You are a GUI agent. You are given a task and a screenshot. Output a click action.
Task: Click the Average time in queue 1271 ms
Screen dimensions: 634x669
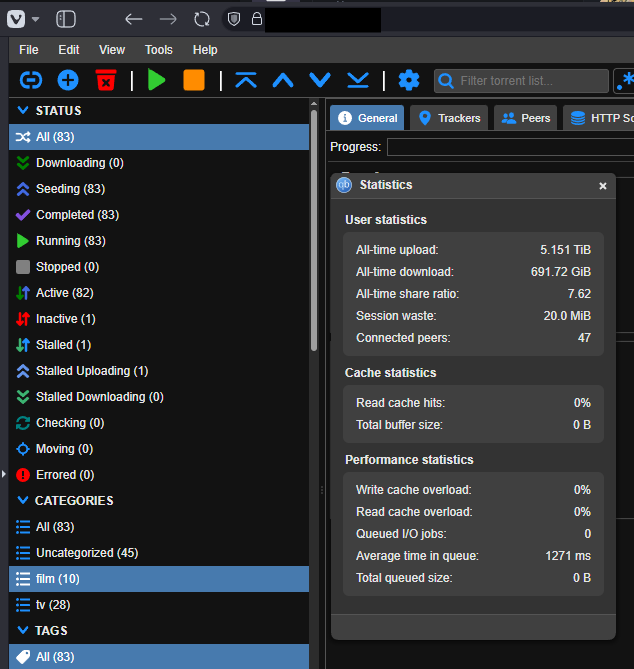[568, 556]
